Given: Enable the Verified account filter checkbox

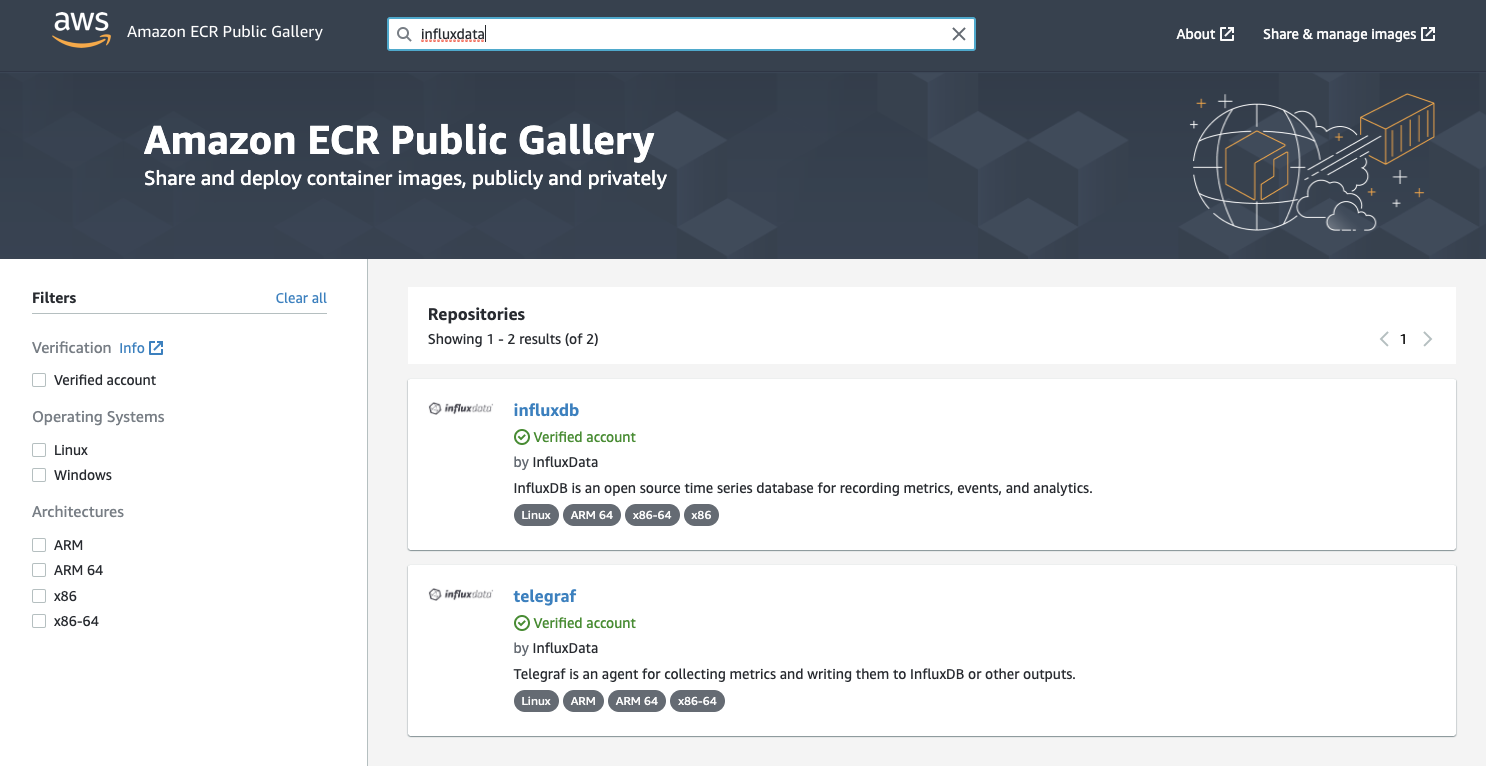Looking at the screenshot, I should (x=39, y=380).
